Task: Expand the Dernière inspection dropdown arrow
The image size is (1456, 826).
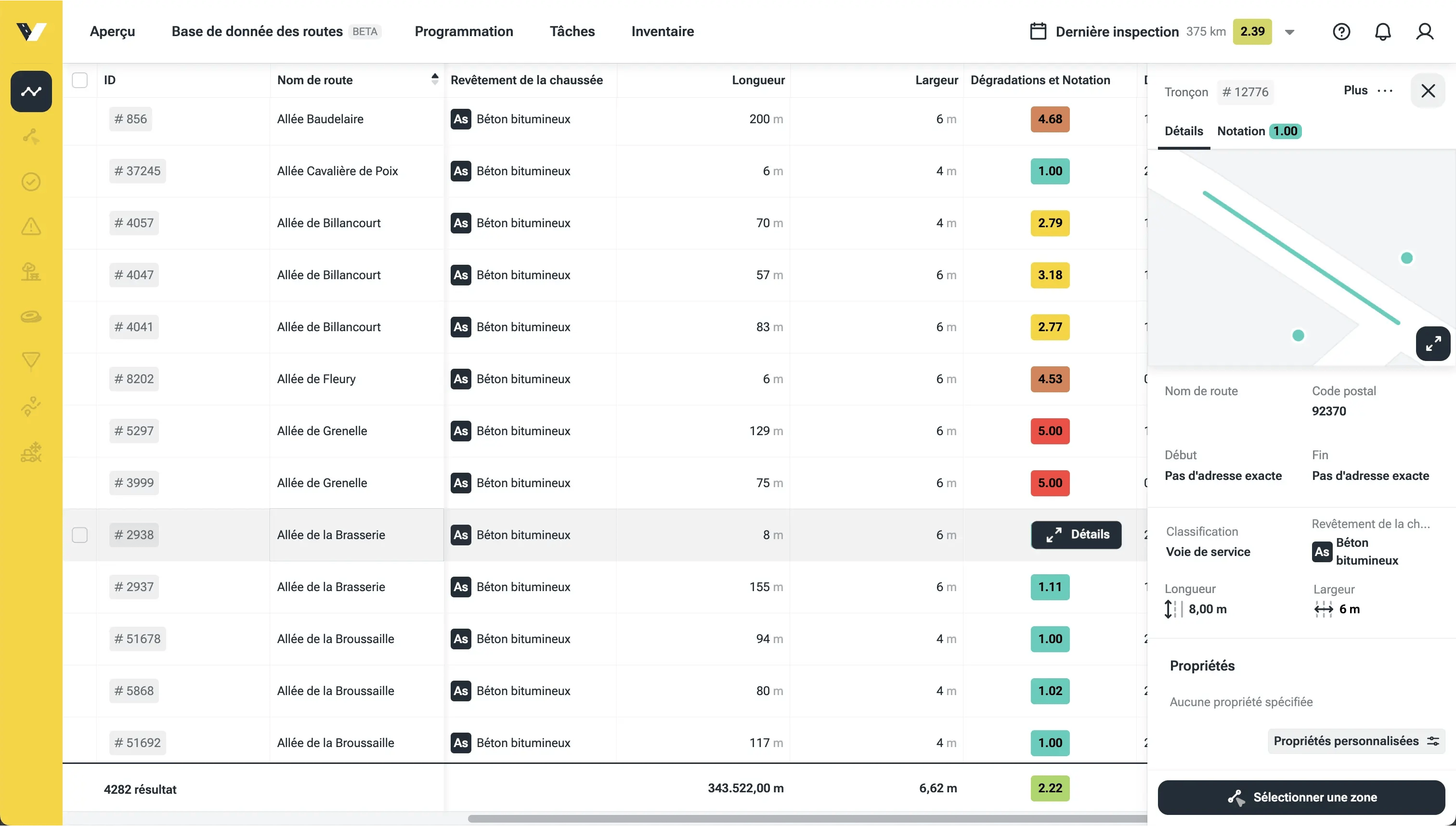Action: tap(1289, 32)
